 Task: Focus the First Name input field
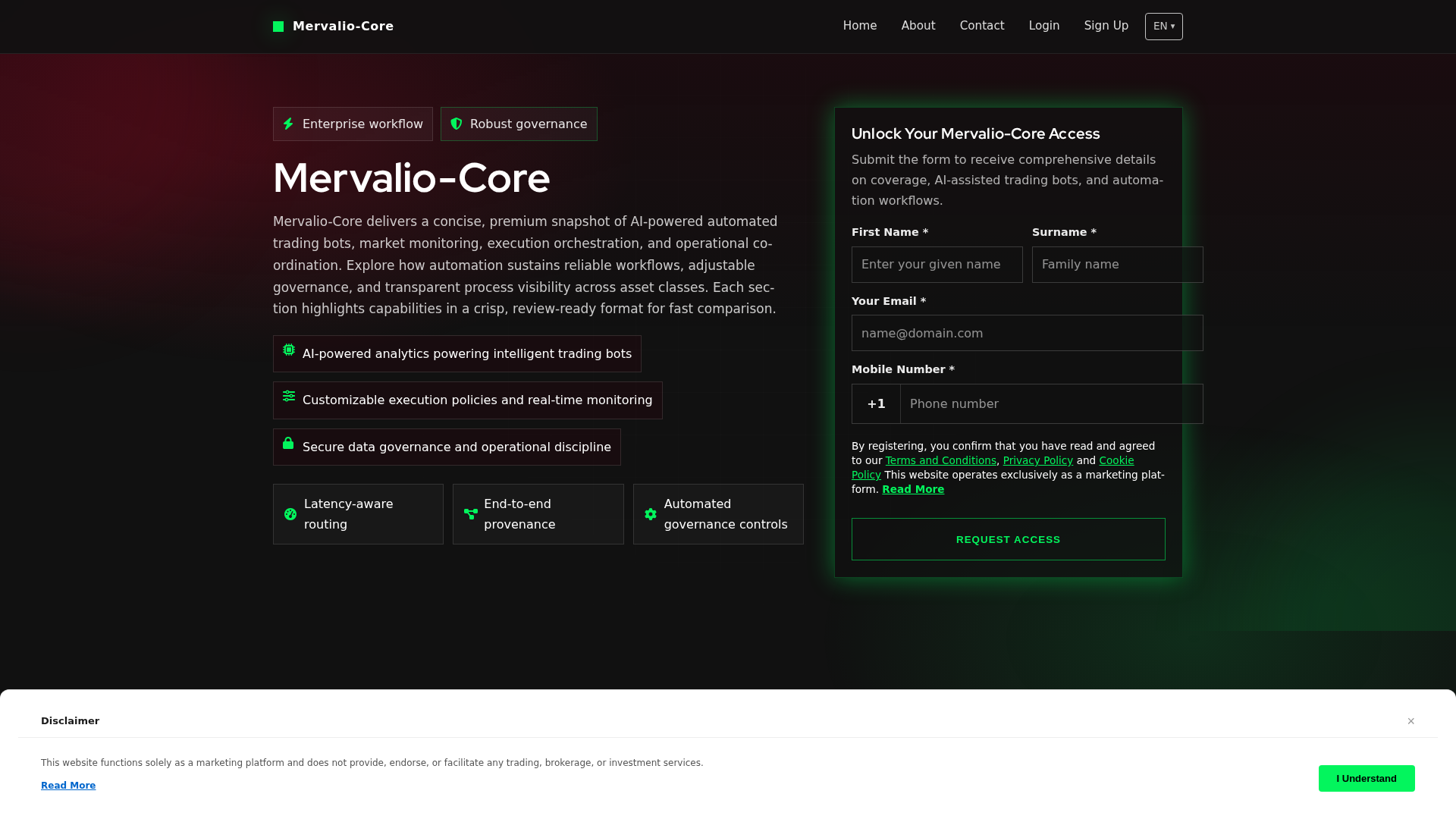tap(937, 265)
